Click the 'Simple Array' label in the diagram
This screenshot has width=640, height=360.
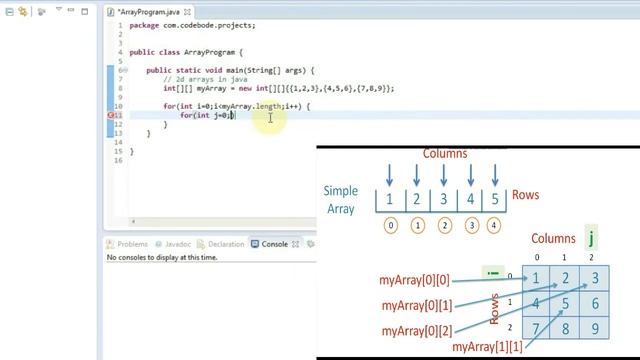[x=341, y=200]
